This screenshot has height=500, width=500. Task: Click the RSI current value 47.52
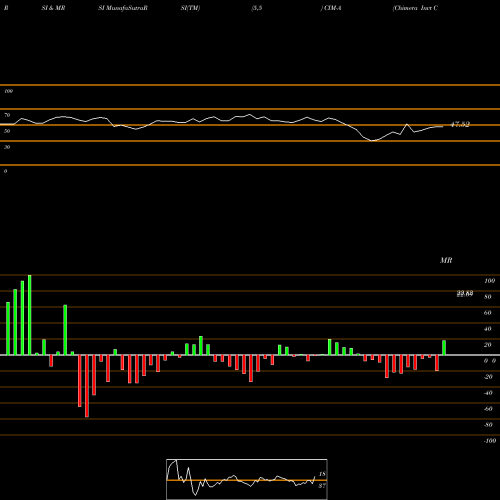[x=460, y=125]
